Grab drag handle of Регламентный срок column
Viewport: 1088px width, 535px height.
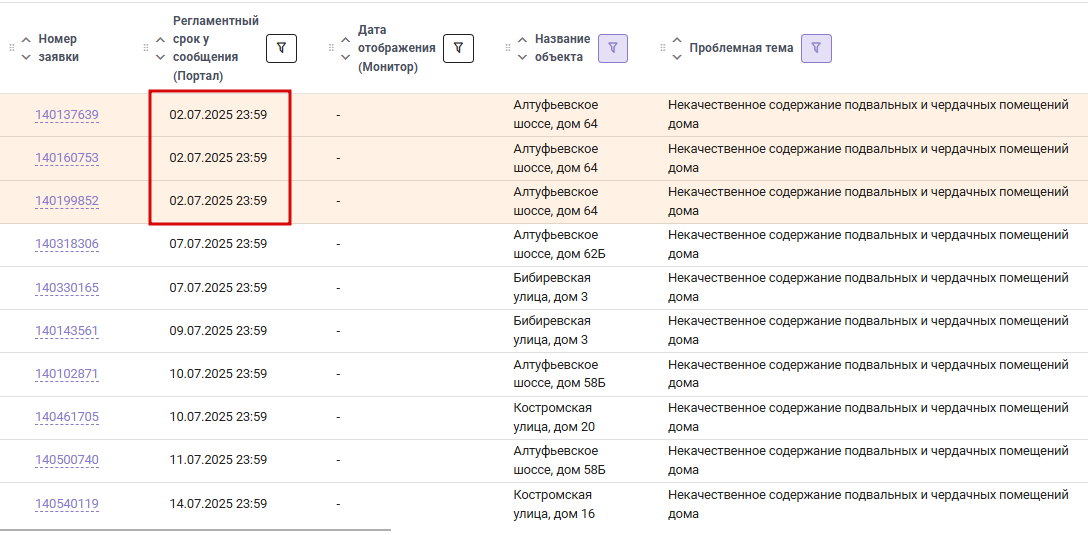pos(146,48)
